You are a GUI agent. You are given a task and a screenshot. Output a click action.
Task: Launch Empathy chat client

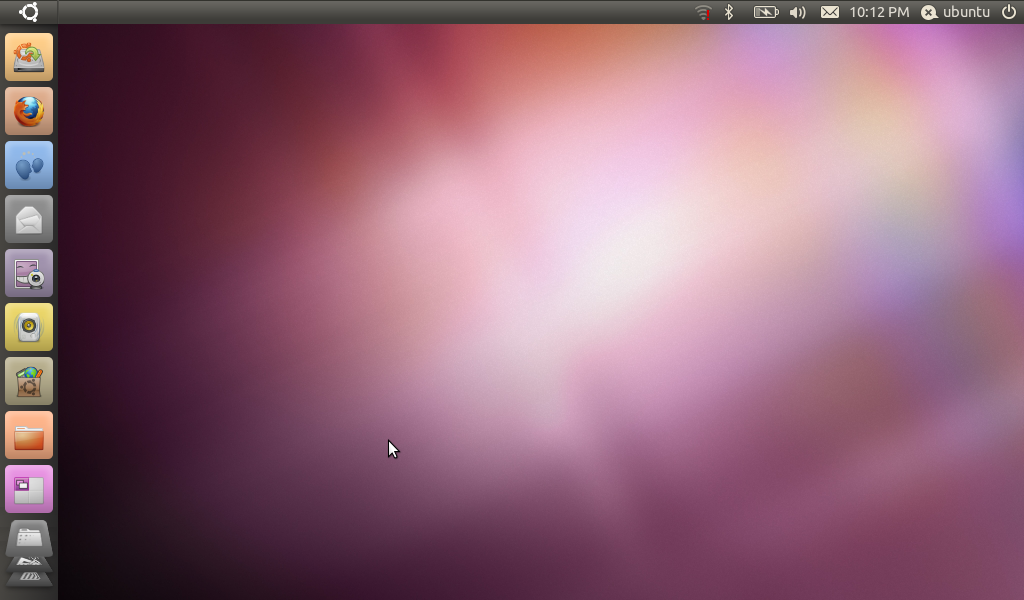coord(29,165)
